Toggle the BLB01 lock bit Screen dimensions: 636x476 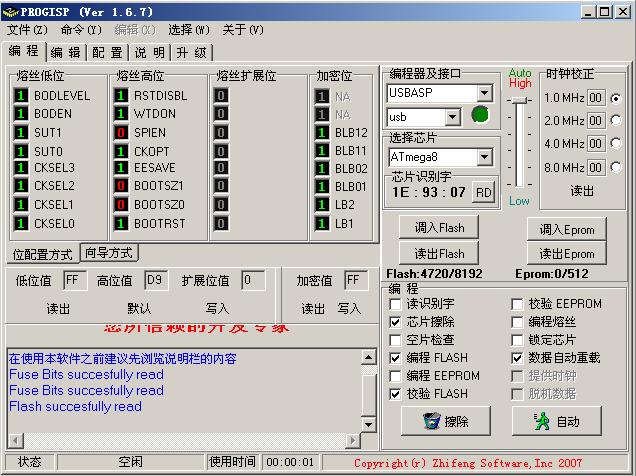pyautogui.click(x=322, y=187)
